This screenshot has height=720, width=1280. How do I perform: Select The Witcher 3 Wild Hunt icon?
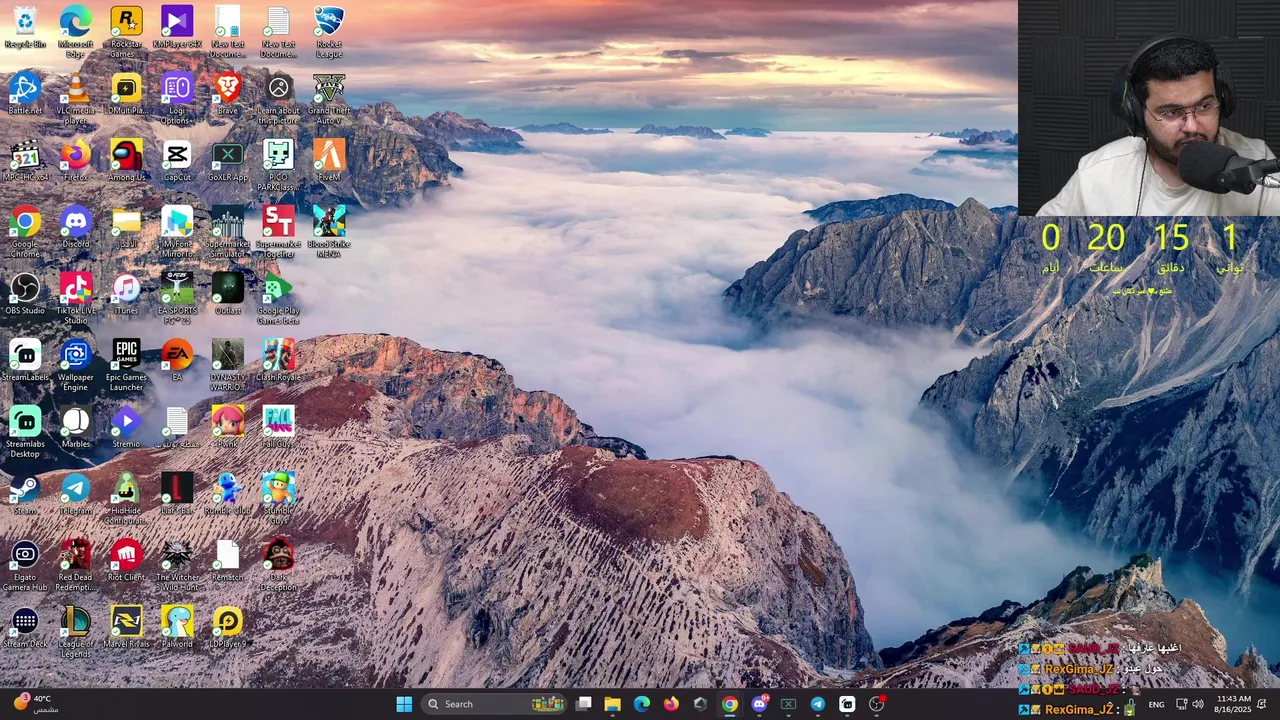177,566
